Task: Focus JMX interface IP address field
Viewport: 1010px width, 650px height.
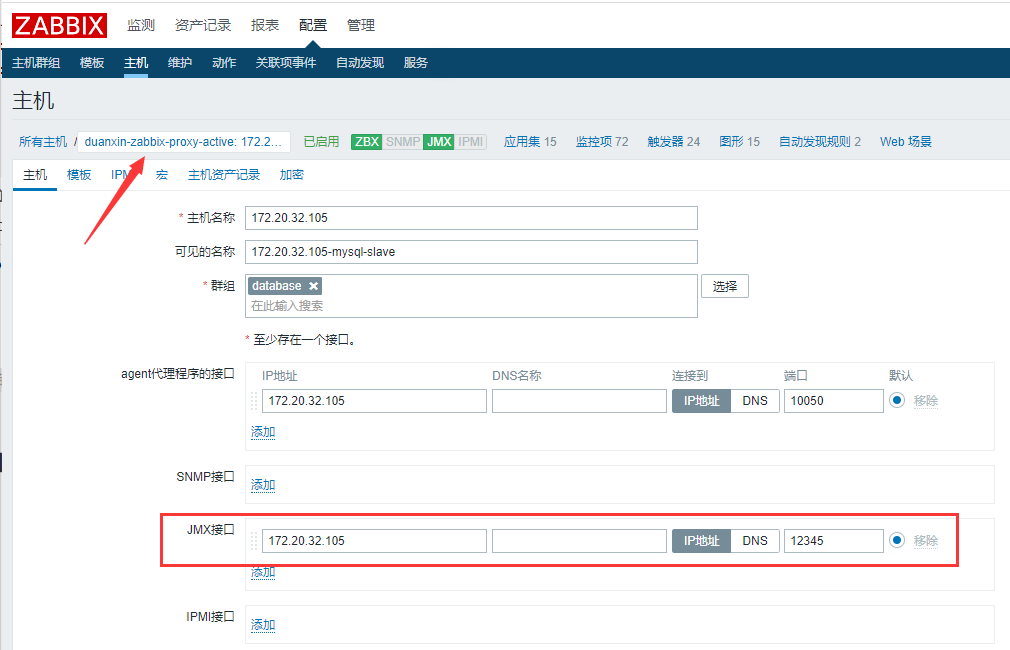Action: click(374, 540)
